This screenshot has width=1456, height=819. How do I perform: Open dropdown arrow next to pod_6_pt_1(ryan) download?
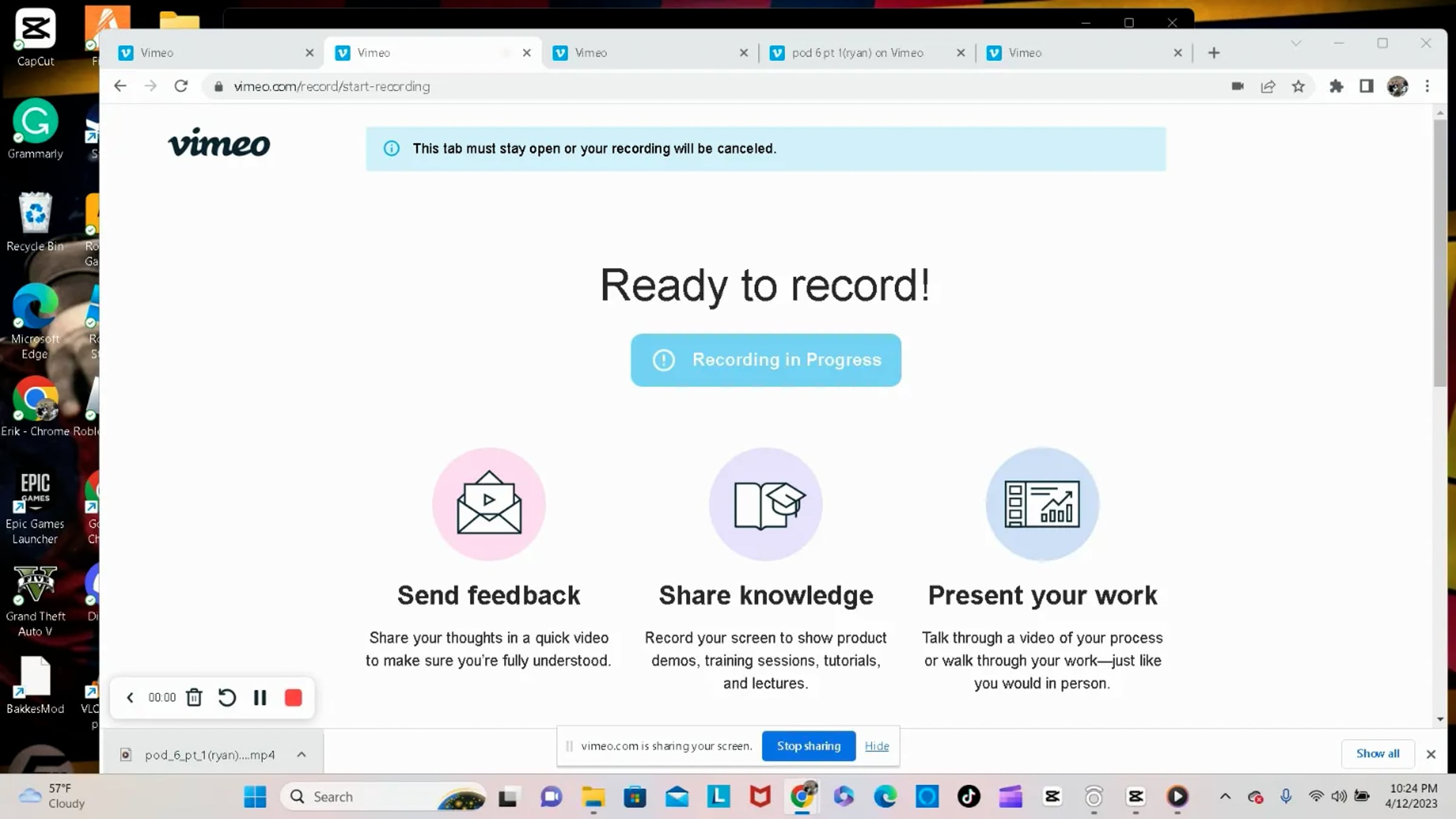click(302, 754)
